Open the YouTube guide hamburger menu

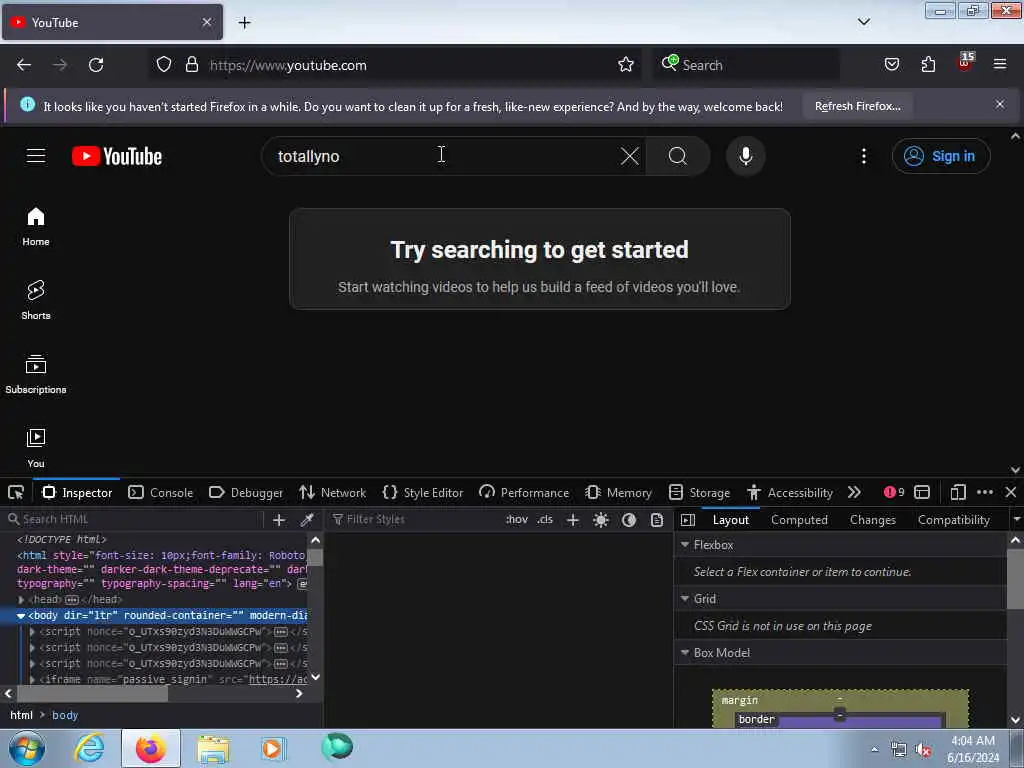pos(36,156)
